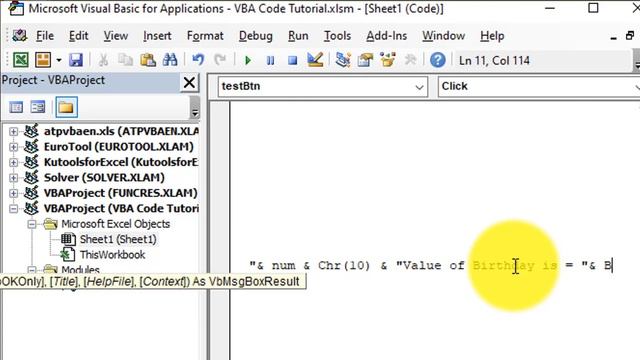Open the Add-Ins menu
Screen dimensions: 640x360
coord(387,36)
